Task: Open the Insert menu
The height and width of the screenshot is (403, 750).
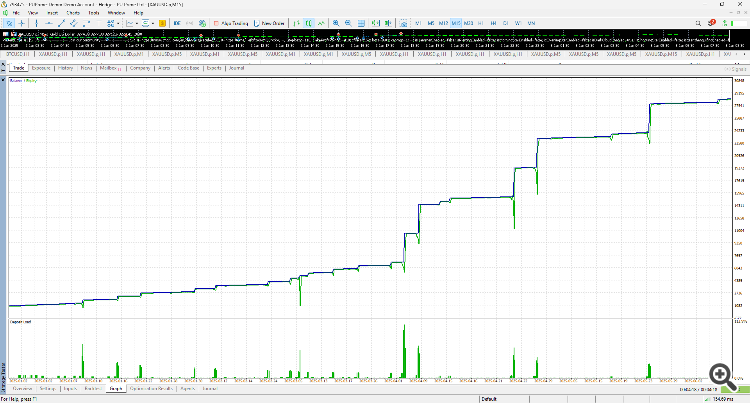Action: click(x=52, y=13)
